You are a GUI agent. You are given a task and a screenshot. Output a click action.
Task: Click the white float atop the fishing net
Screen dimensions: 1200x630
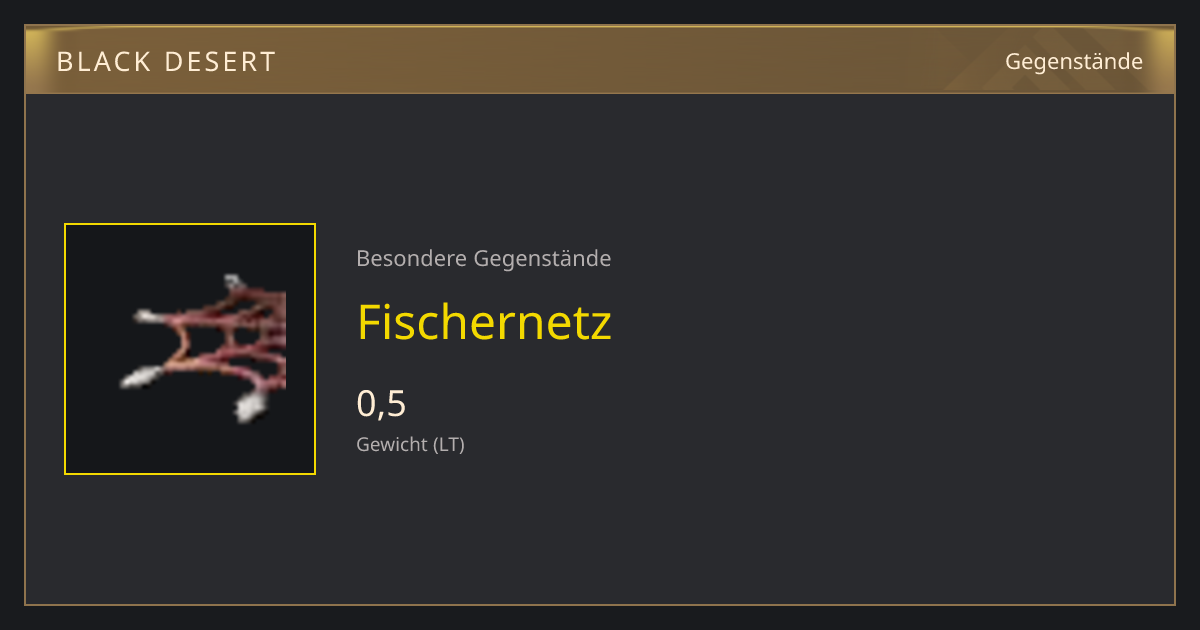tap(233, 282)
